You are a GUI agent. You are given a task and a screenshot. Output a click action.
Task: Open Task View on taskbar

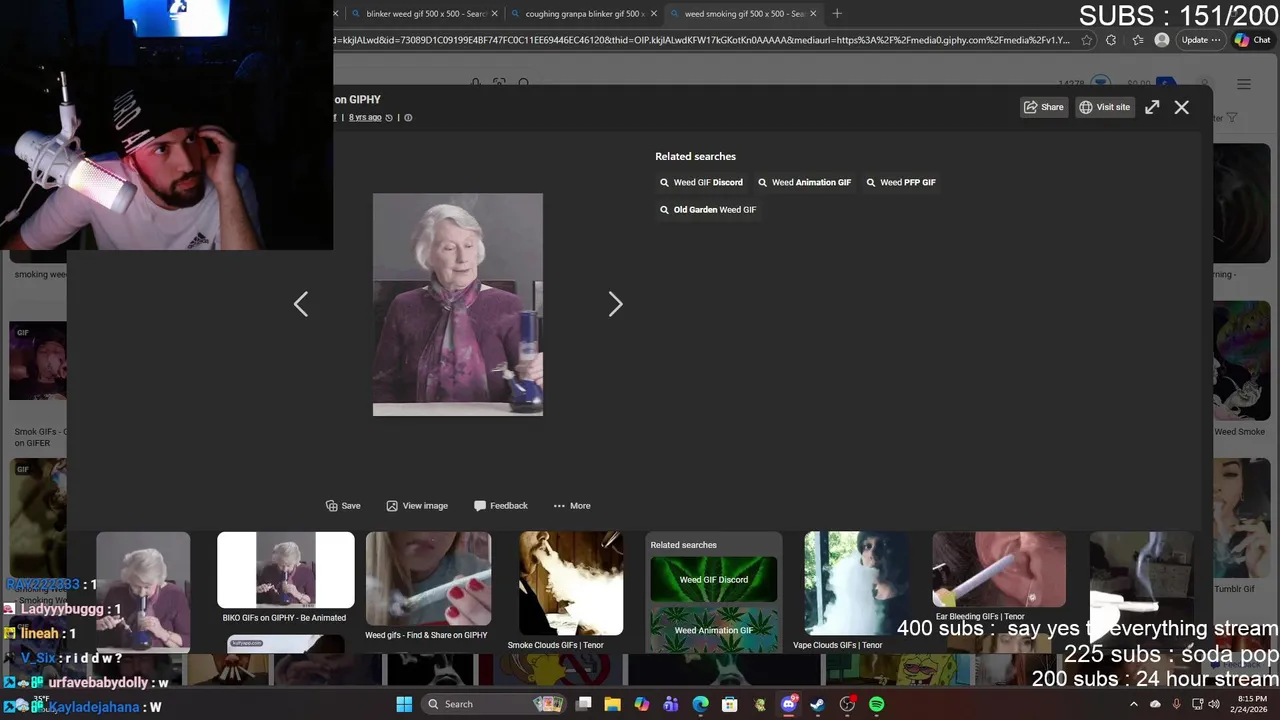[x=584, y=704]
